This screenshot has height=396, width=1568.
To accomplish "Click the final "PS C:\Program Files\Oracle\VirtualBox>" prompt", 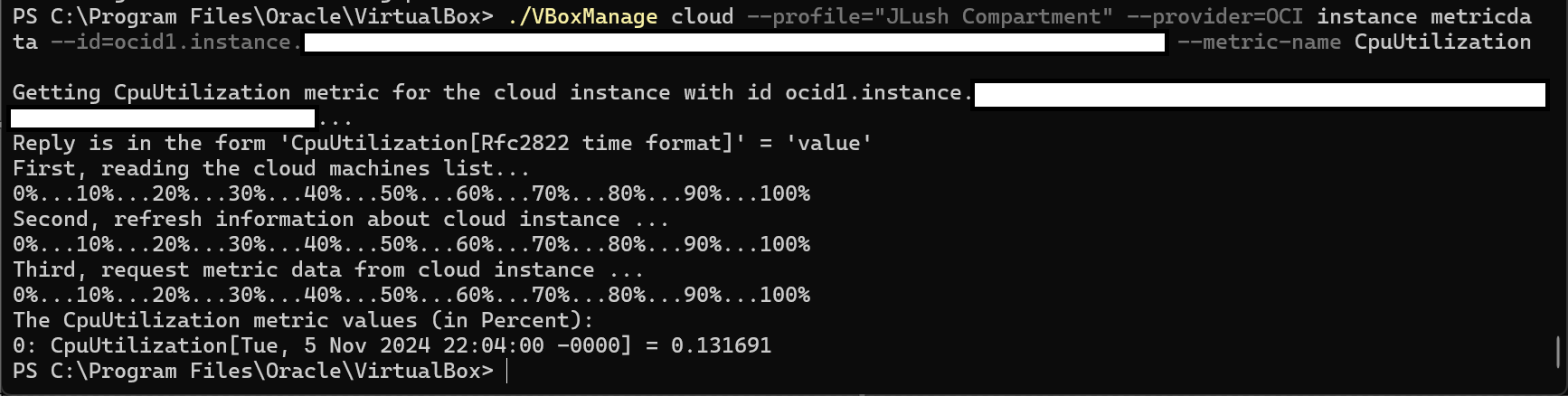I will (253, 371).
